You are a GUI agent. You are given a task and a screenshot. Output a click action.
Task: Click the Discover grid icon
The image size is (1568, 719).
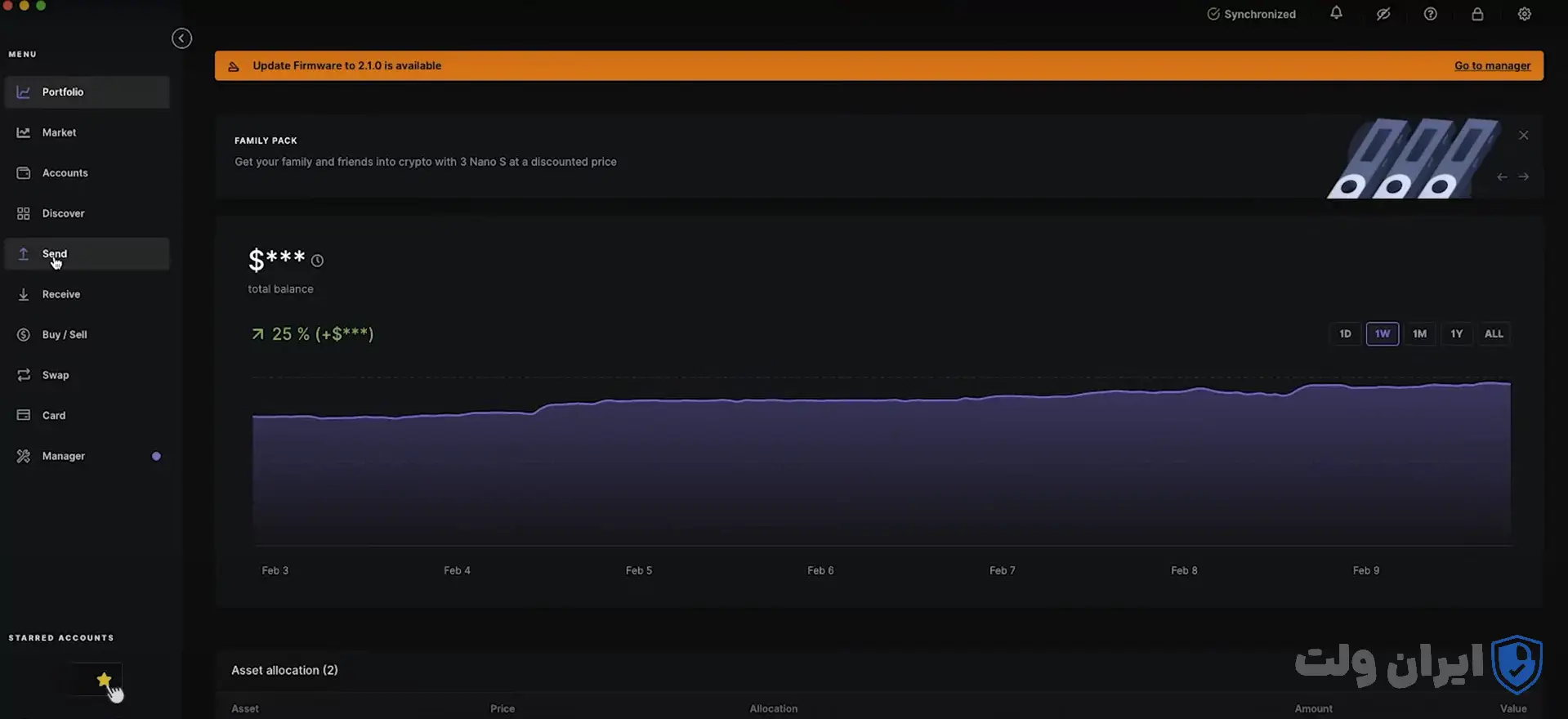[x=24, y=213]
